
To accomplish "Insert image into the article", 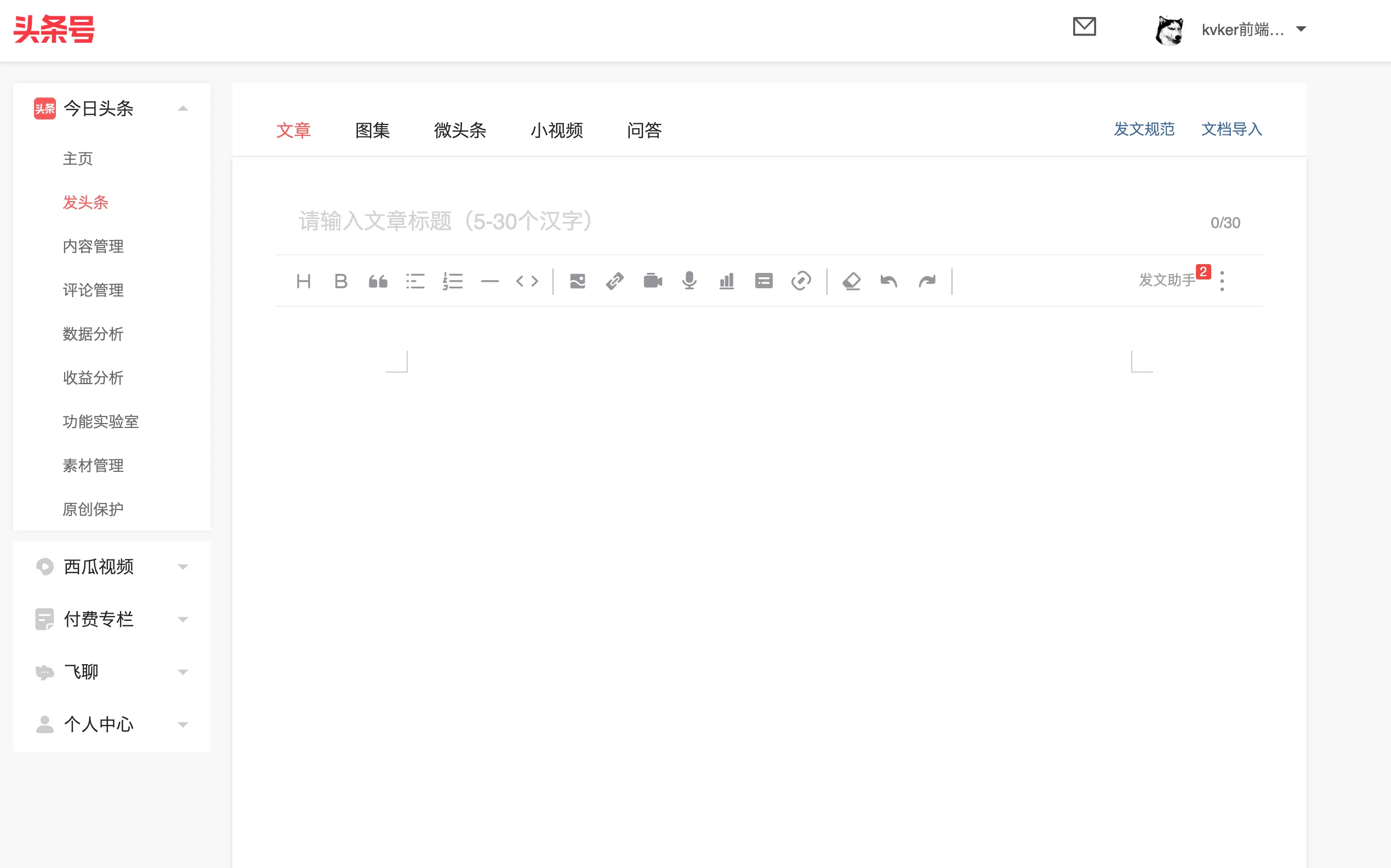I will pyautogui.click(x=578, y=281).
